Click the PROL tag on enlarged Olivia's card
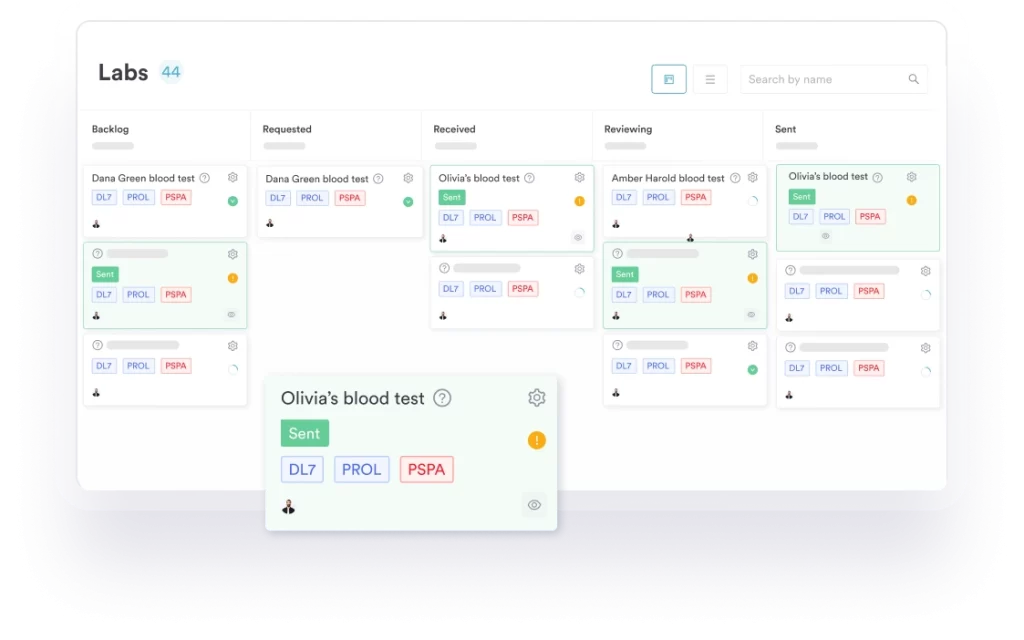 click(362, 470)
